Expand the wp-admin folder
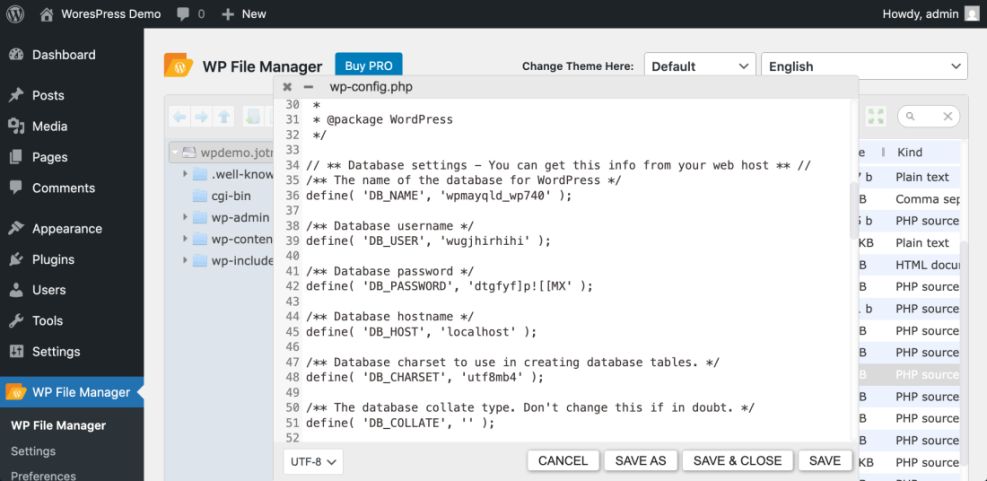Image resolution: width=987 pixels, height=481 pixels. (185, 217)
